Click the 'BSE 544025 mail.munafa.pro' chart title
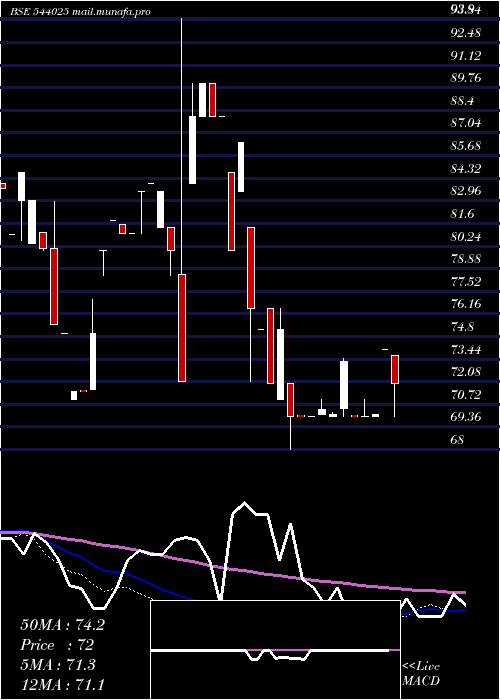Viewport: 500px width, 700px height. (81, 12)
